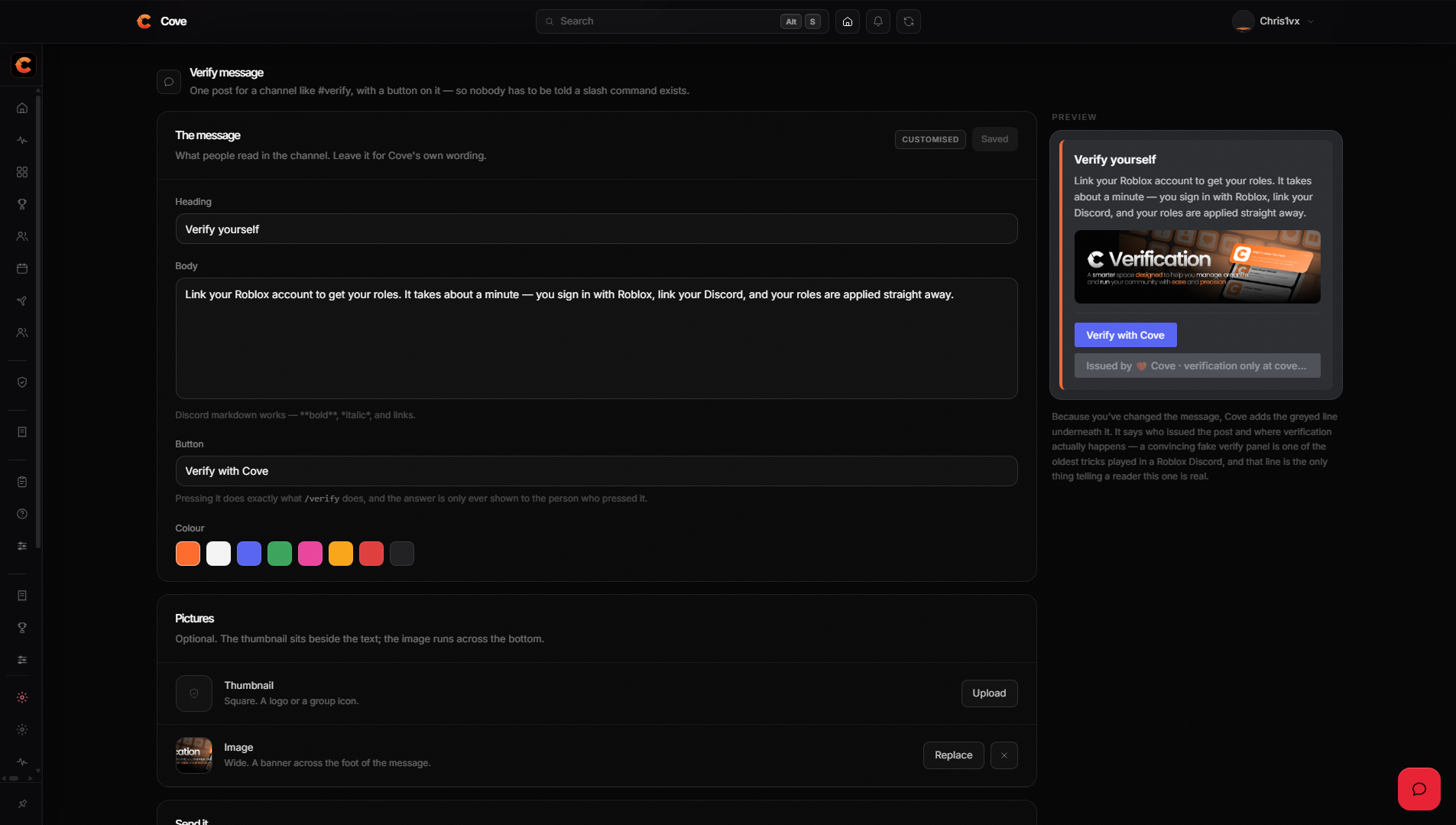Click the empty Thumbnail placeholder box
Image resolution: width=1456 pixels, height=825 pixels.
[194, 693]
